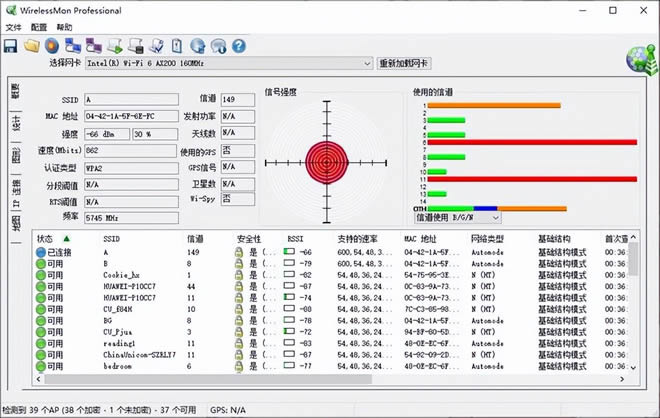Click the blue connected computers toolbar icon
This screenshot has width=660, height=418.
point(73,46)
